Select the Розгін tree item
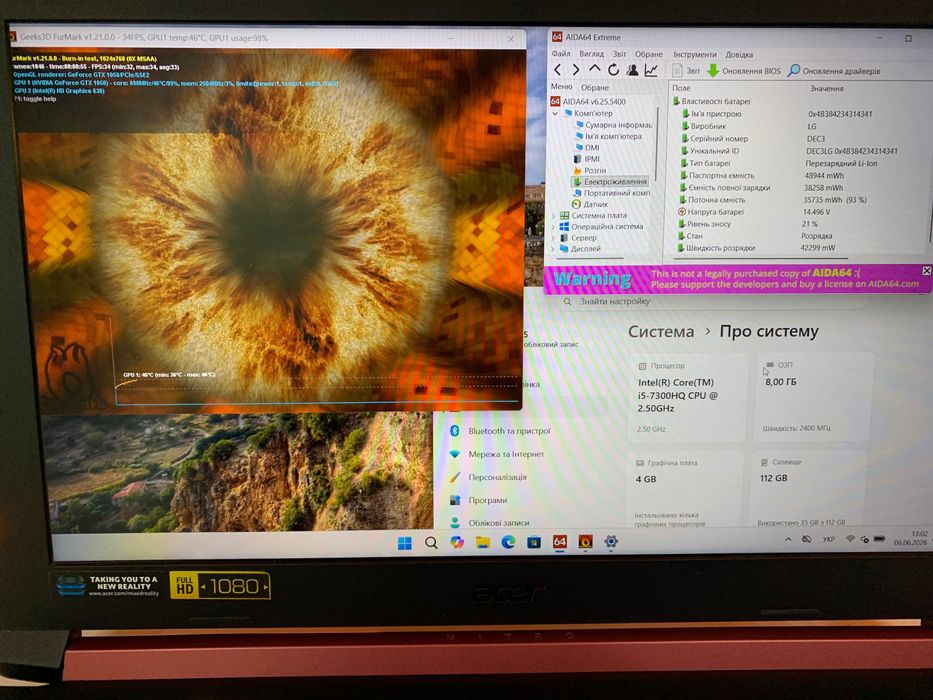 (589, 170)
